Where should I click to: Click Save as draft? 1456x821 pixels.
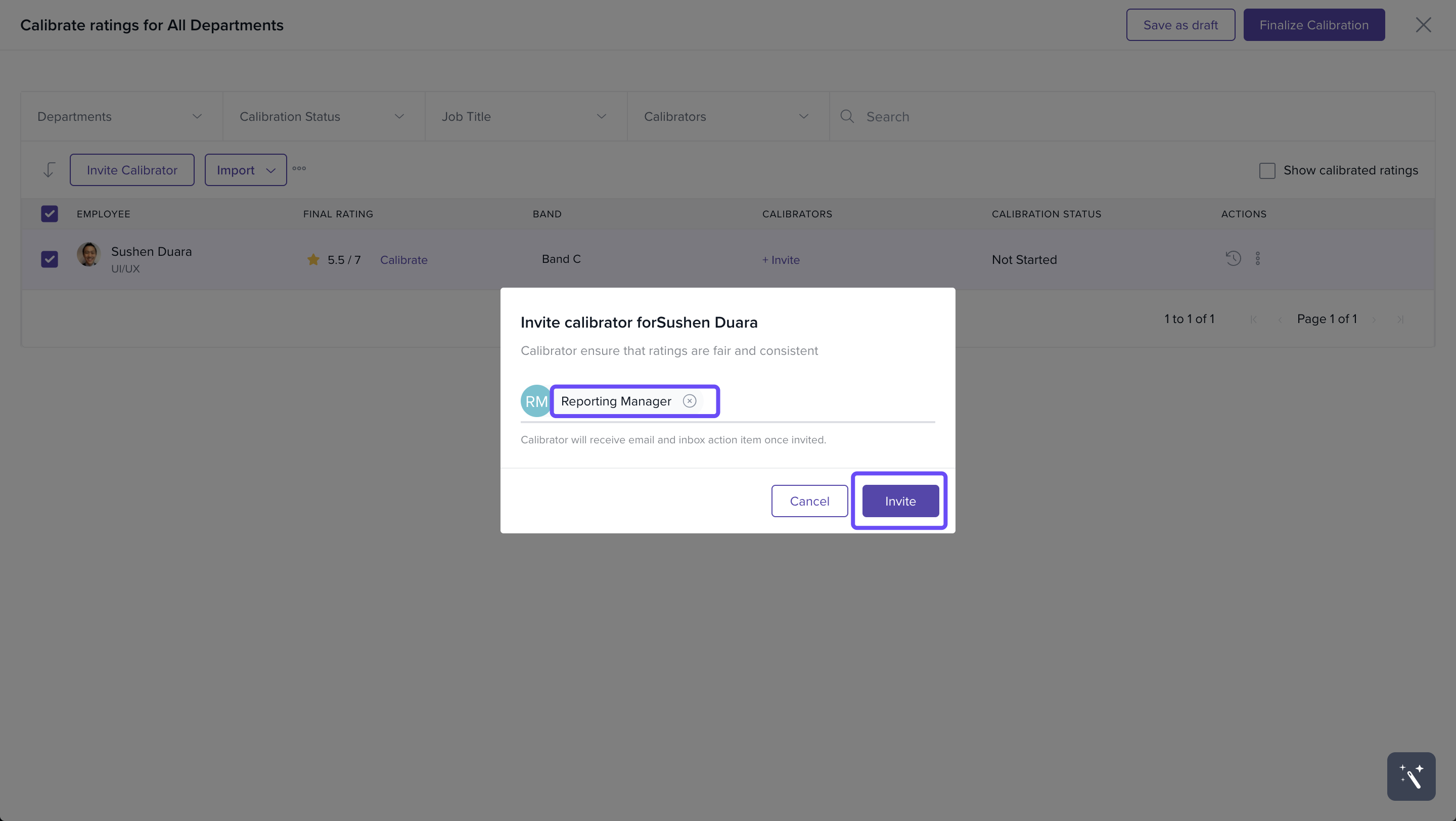pyautogui.click(x=1180, y=25)
